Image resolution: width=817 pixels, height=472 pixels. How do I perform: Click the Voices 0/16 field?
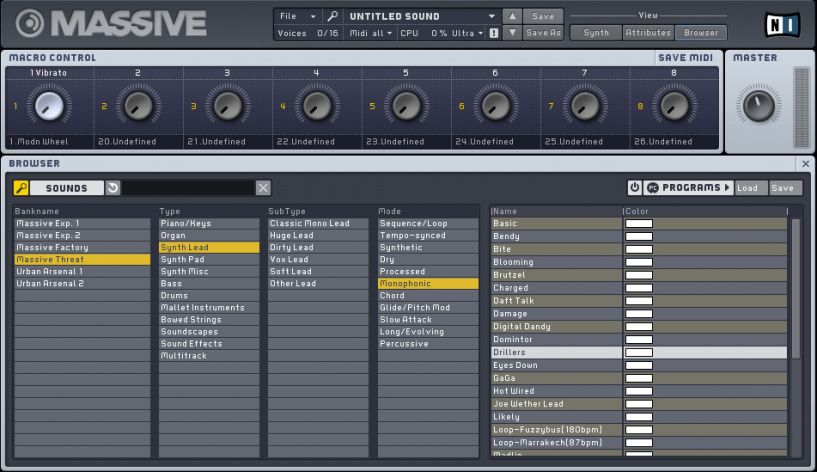pyautogui.click(x=307, y=33)
